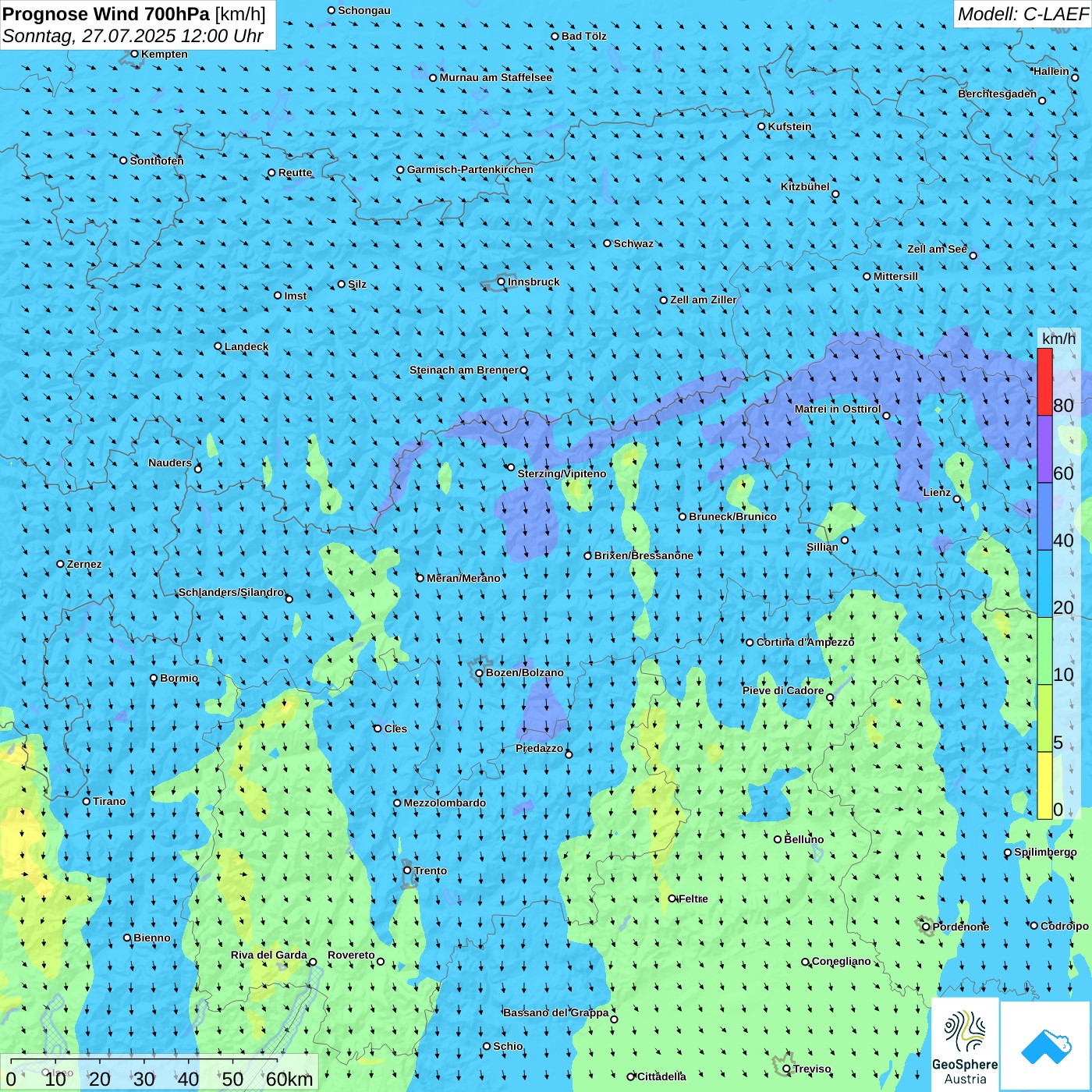
Task: Click the Reutte location label
Action: click(295, 172)
